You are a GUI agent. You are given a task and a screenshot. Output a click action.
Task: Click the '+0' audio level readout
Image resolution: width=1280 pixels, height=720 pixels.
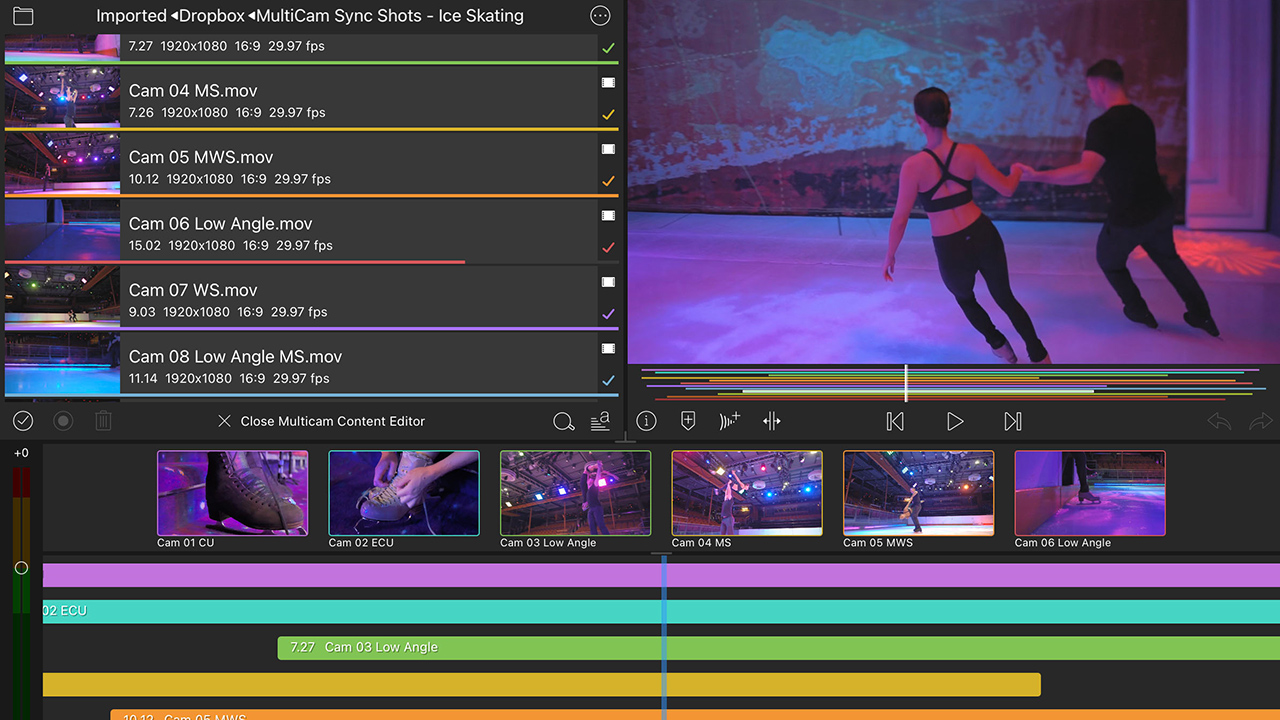(21, 453)
